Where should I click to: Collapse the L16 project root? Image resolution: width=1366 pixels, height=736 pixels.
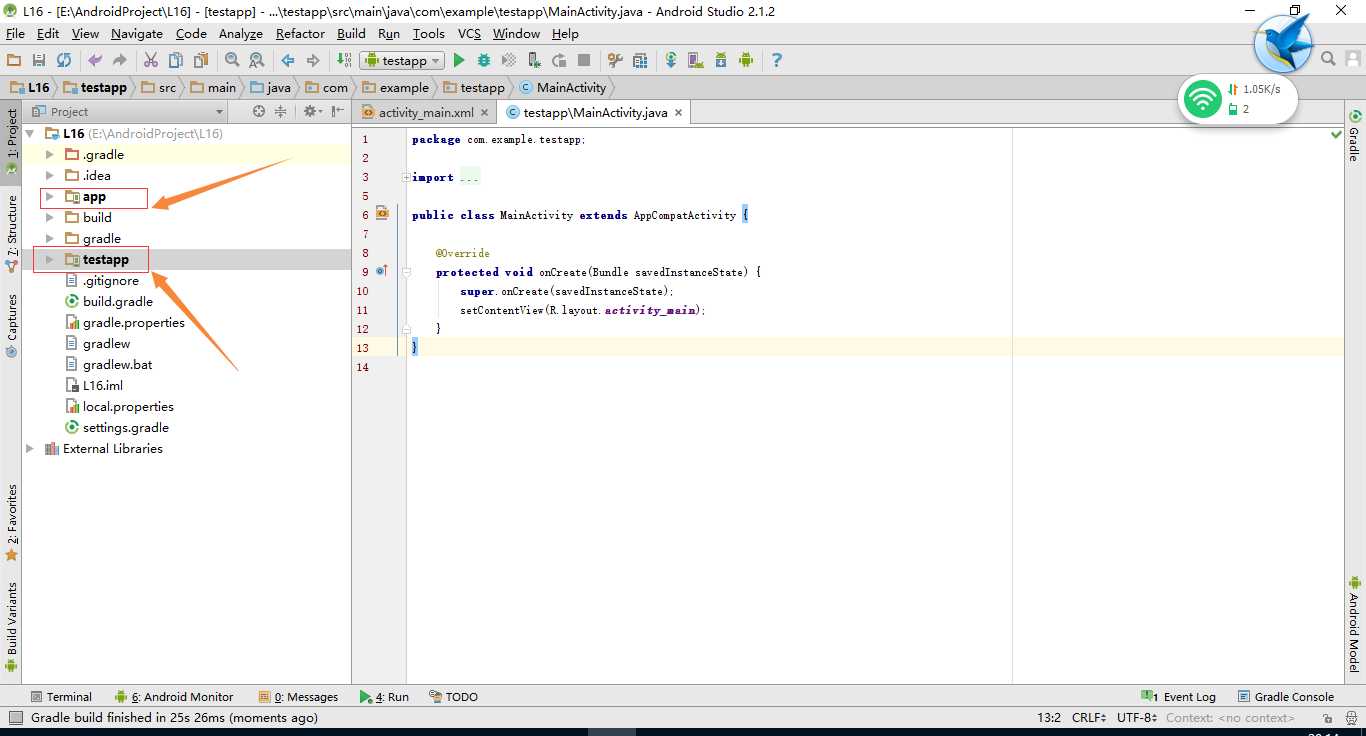click(x=30, y=134)
